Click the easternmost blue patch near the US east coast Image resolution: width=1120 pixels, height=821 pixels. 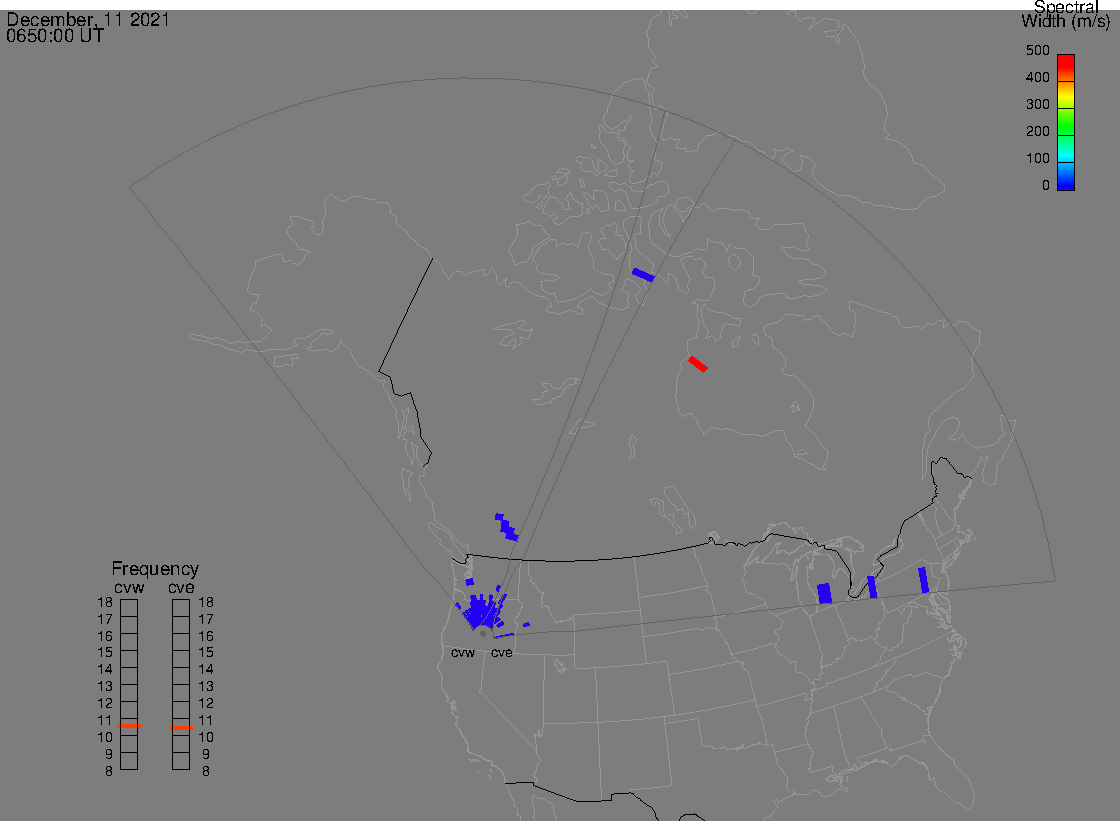924,580
